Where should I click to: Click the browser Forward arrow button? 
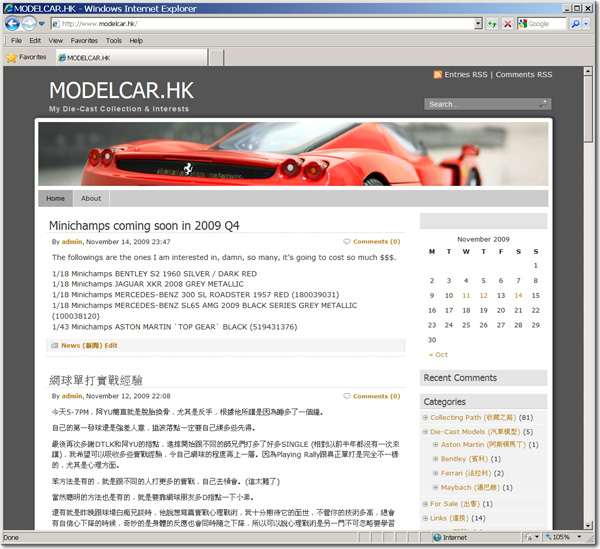[29, 24]
